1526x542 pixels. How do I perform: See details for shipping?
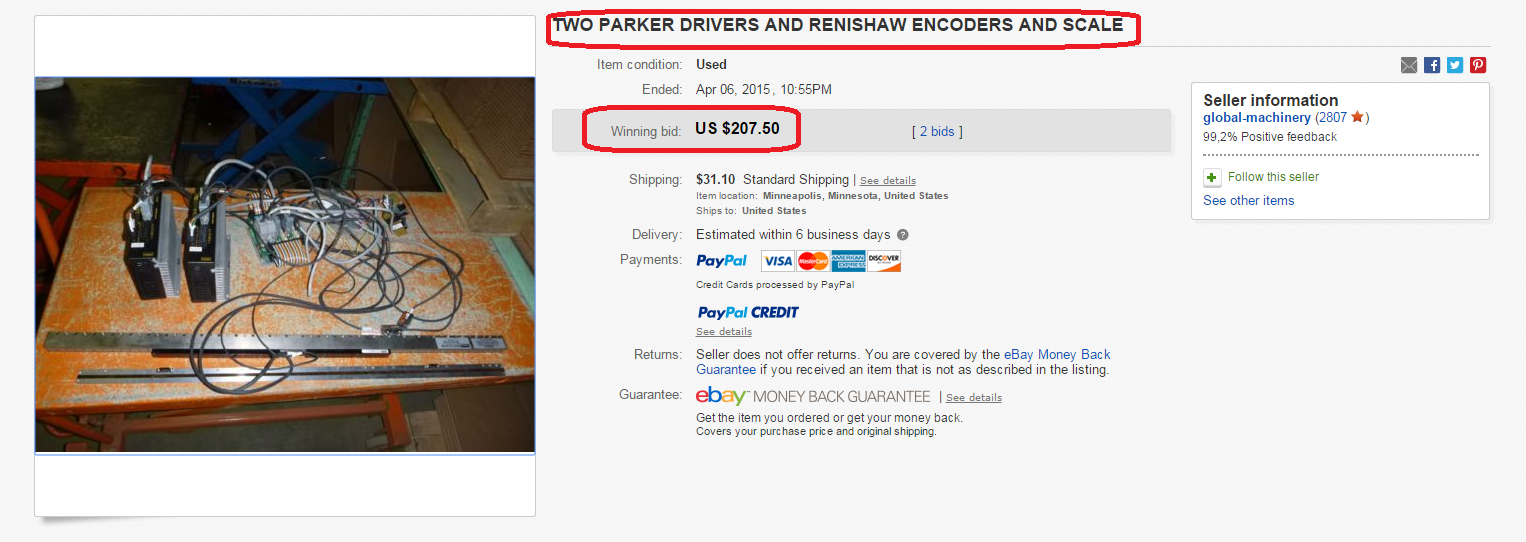[887, 181]
